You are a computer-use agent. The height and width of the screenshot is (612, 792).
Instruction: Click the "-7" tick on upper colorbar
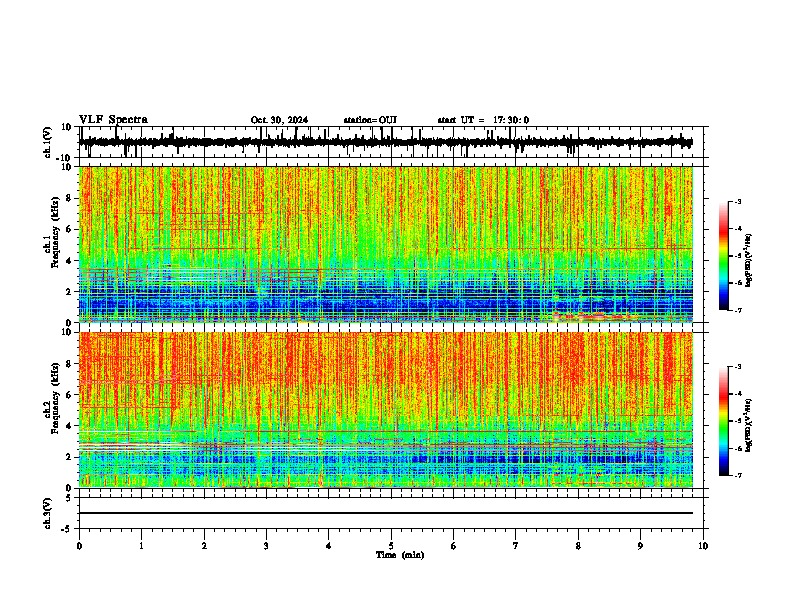(x=737, y=310)
